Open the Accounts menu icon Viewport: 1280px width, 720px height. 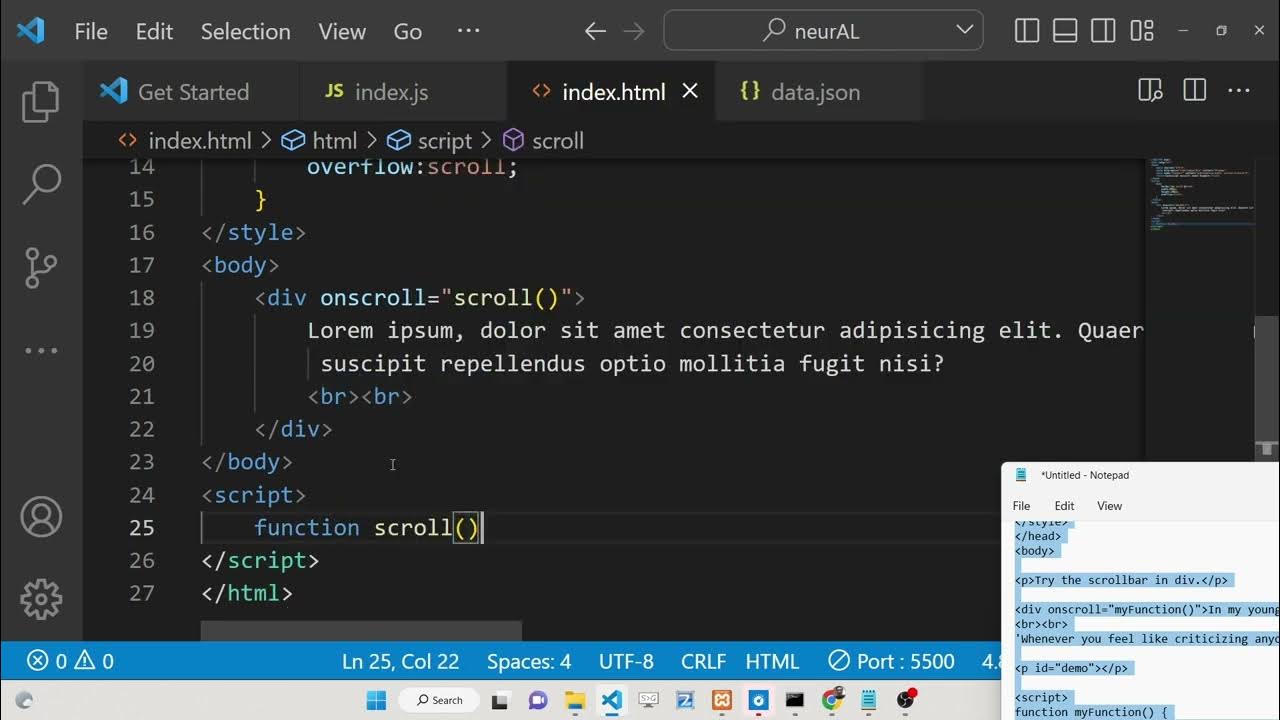(x=41, y=517)
